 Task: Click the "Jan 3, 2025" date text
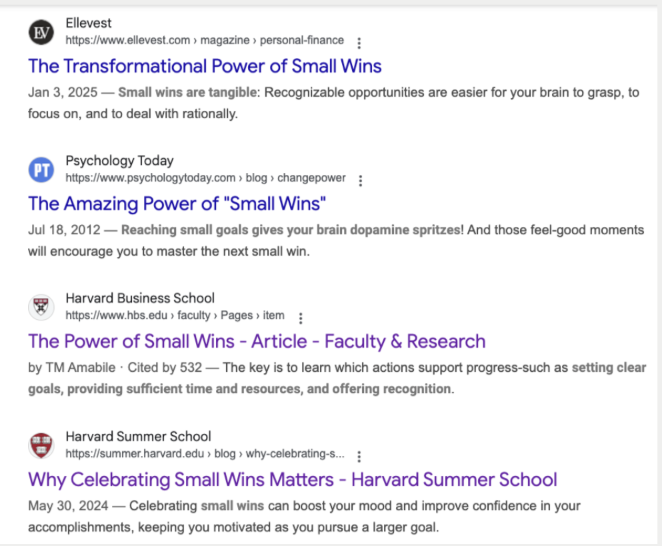coord(63,92)
